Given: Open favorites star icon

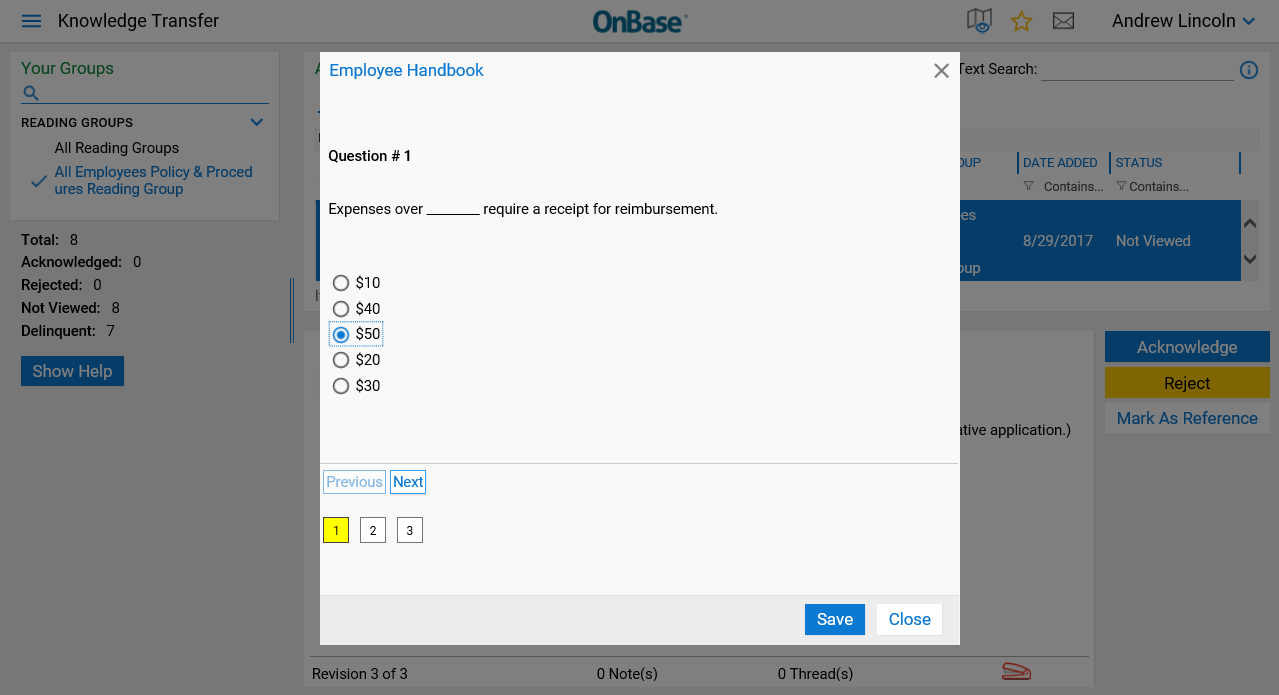Looking at the screenshot, I should (x=1021, y=21).
